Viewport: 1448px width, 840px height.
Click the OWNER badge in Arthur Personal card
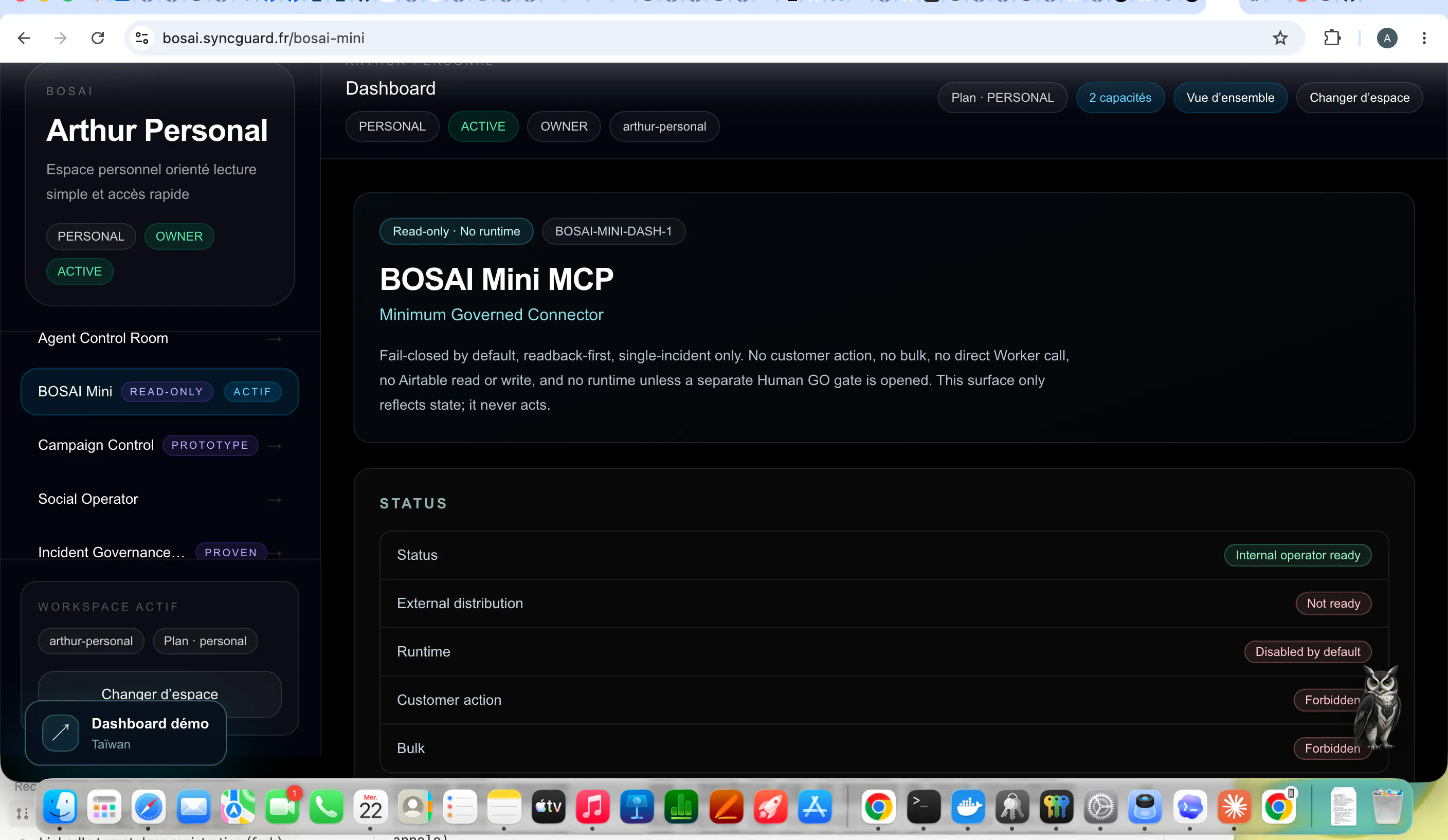click(x=179, y=236)
